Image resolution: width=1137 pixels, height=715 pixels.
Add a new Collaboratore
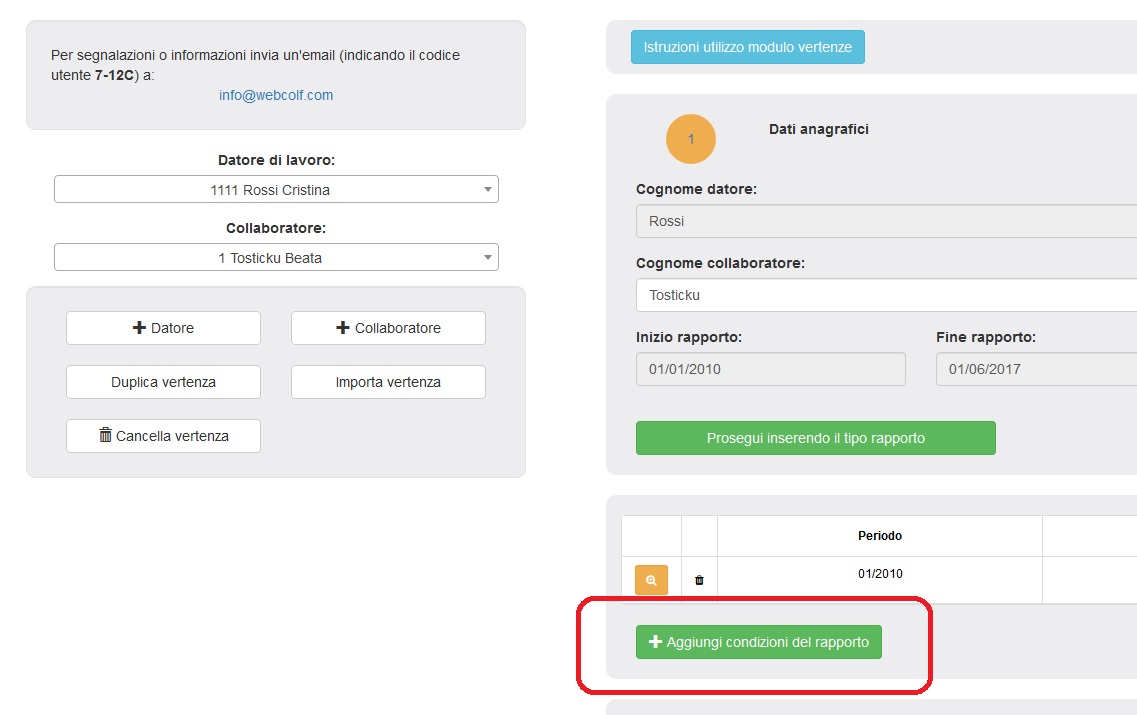(x=388, y=328)
